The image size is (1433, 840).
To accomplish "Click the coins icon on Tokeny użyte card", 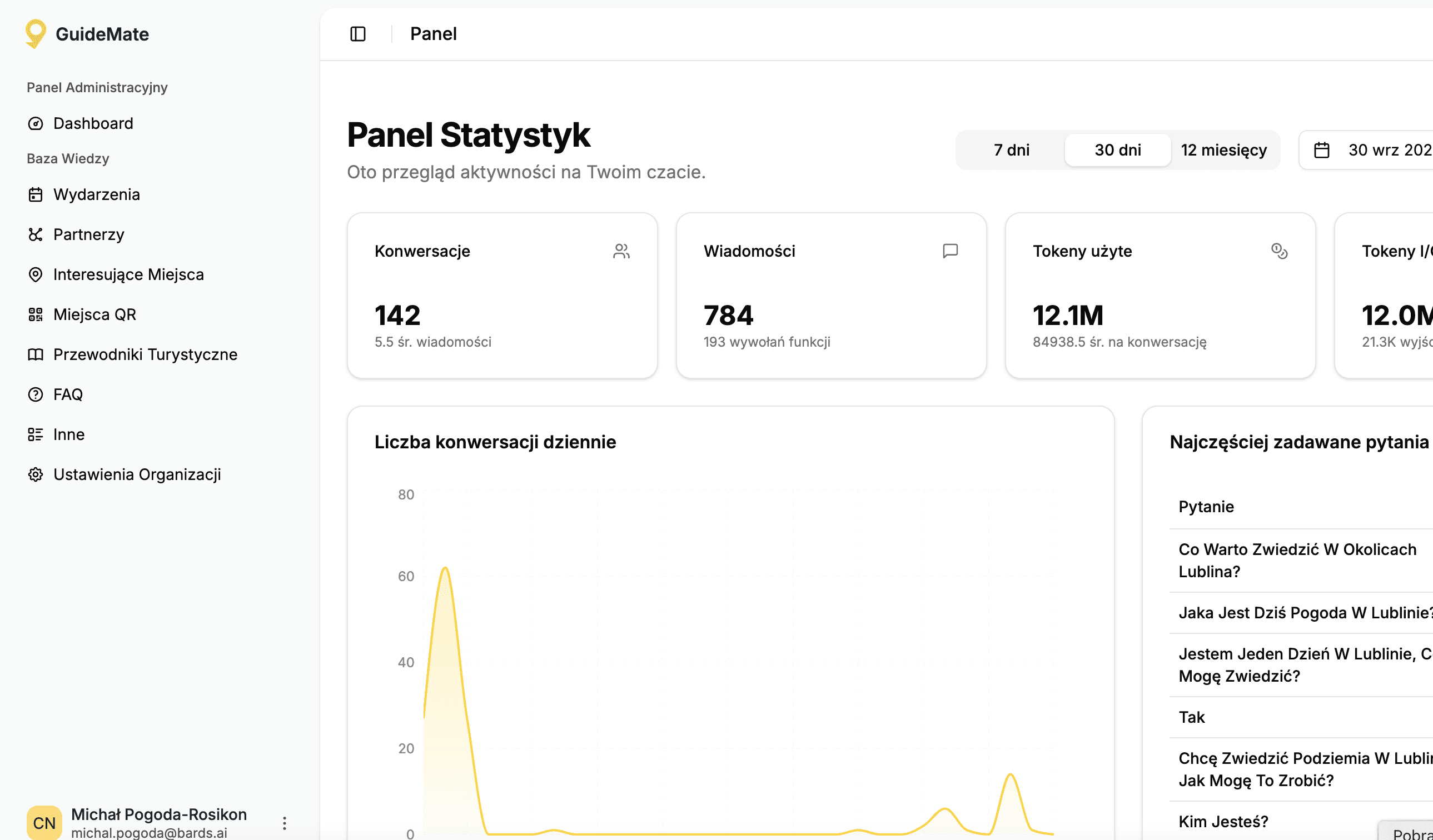I will [1280, 251].
